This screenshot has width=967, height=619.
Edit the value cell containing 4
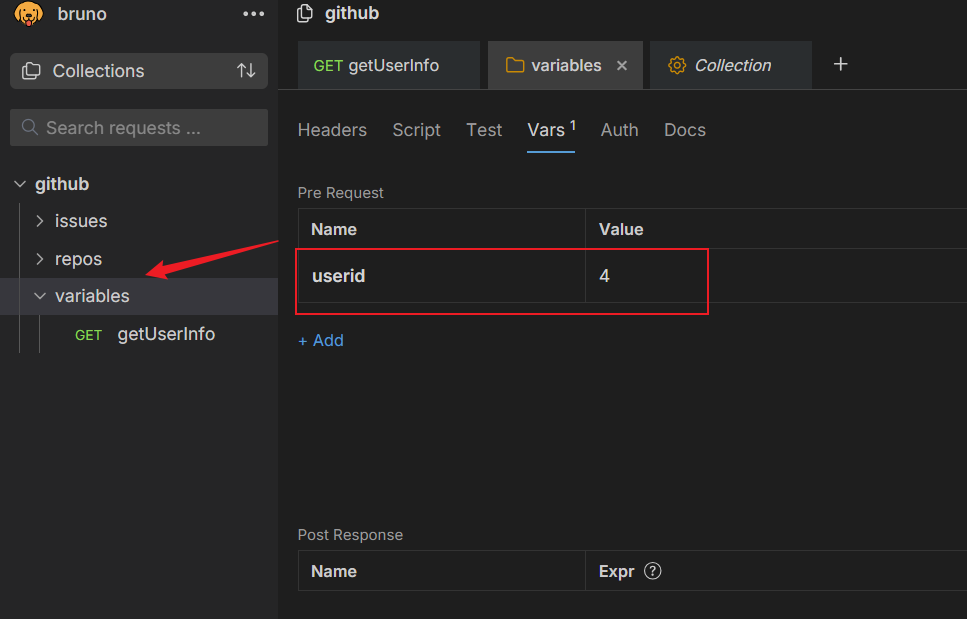tap(776, 276)
